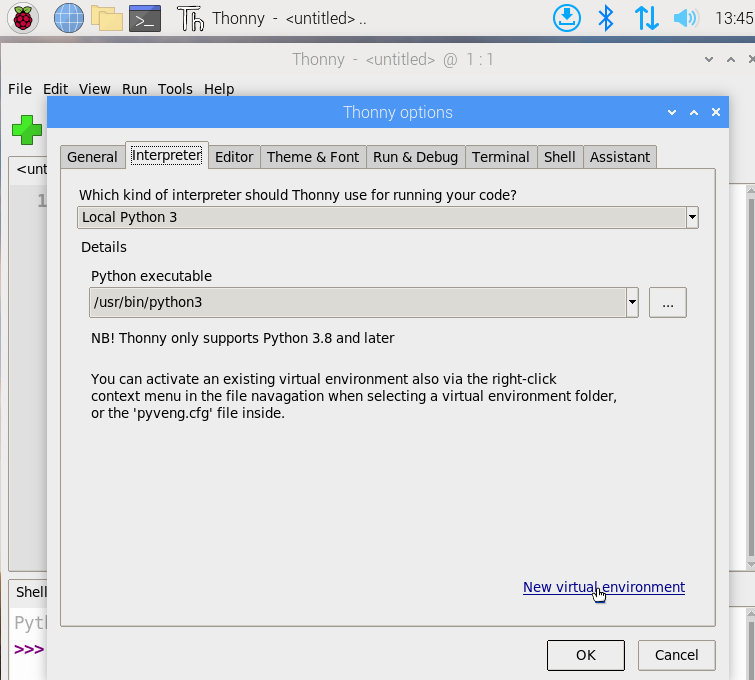Open the Bluetooth tray menu

(606, 18)
